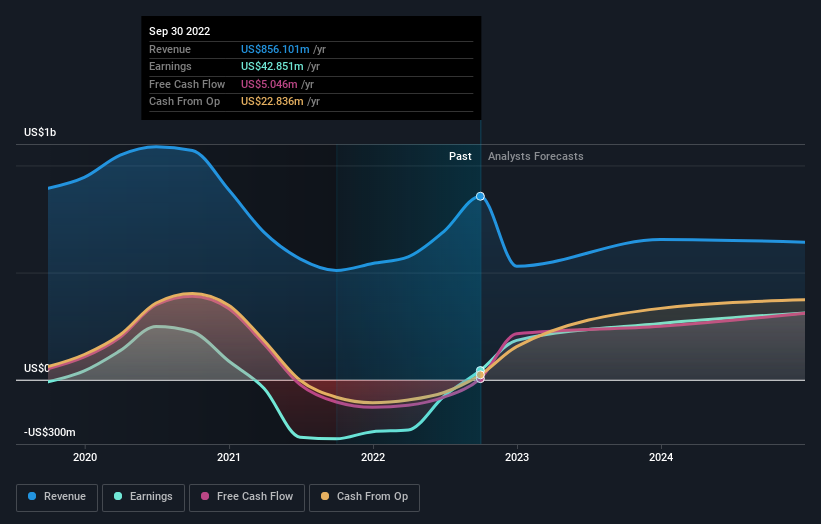Click the Past label on chart
This screenshot has height=524, width=821.
pos(460,156)
